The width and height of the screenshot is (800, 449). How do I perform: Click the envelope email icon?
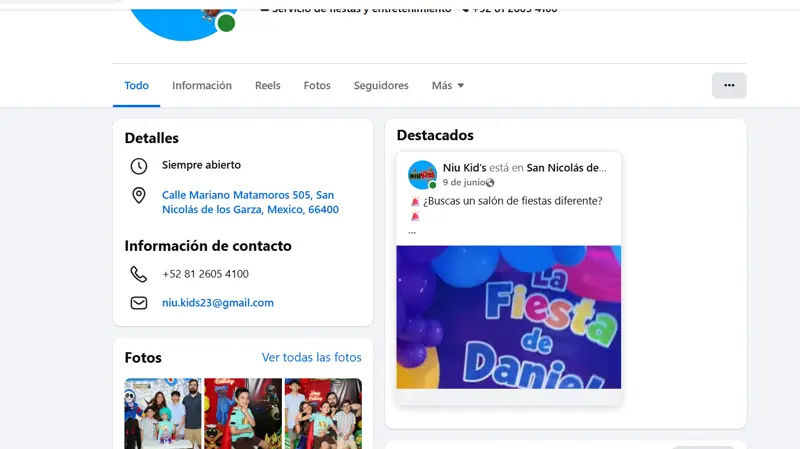click(139, 303)
